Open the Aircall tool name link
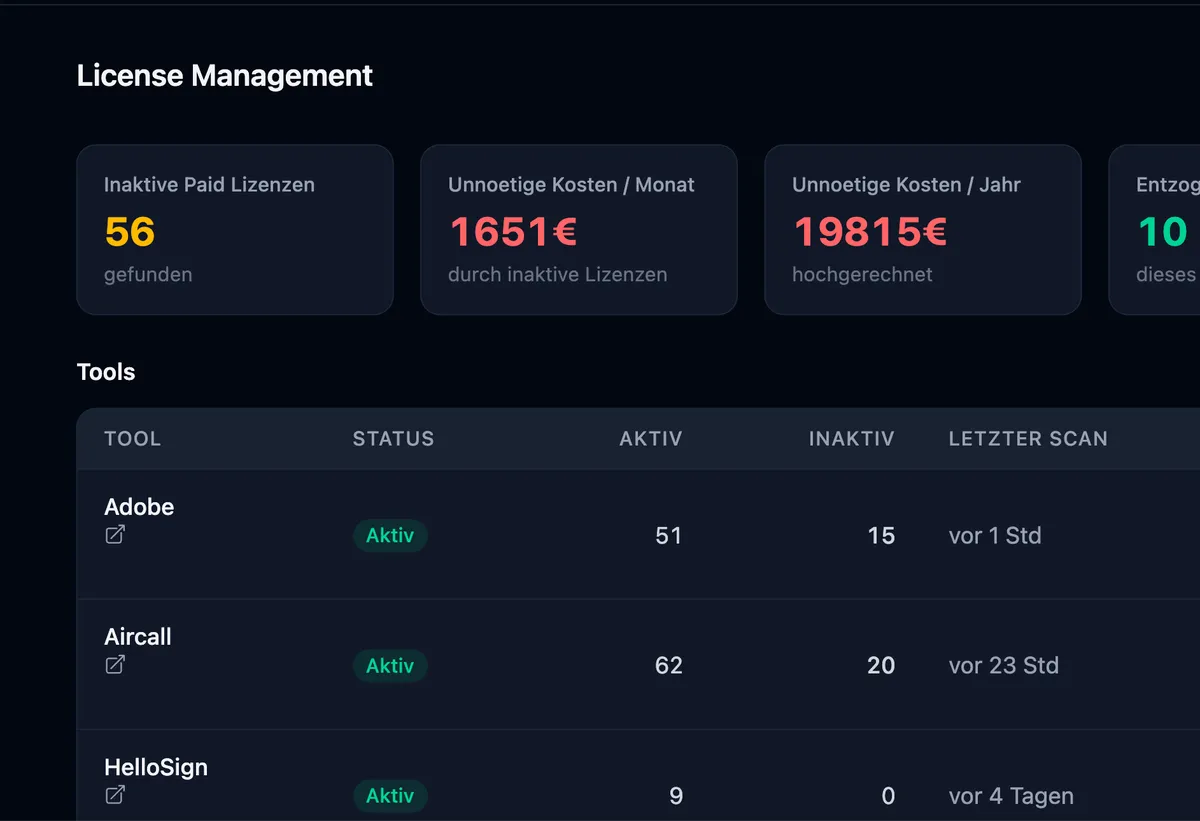Screen dimensions: 1200x821 [x=137, y=636]
